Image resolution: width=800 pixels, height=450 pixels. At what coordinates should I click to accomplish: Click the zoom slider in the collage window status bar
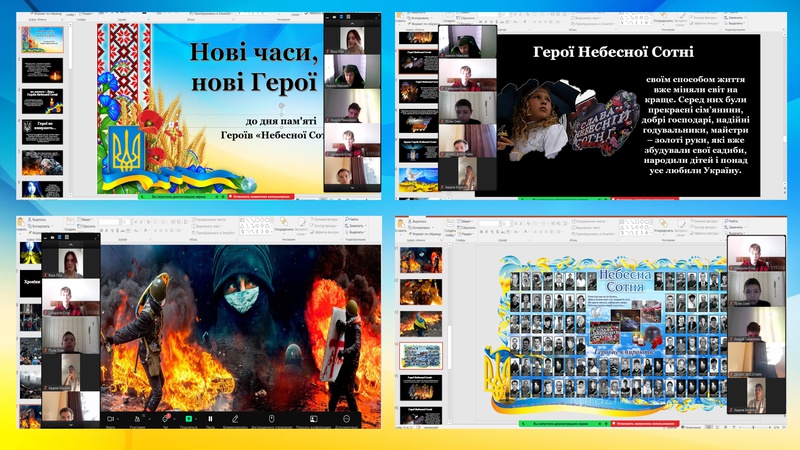pos(754,427)
